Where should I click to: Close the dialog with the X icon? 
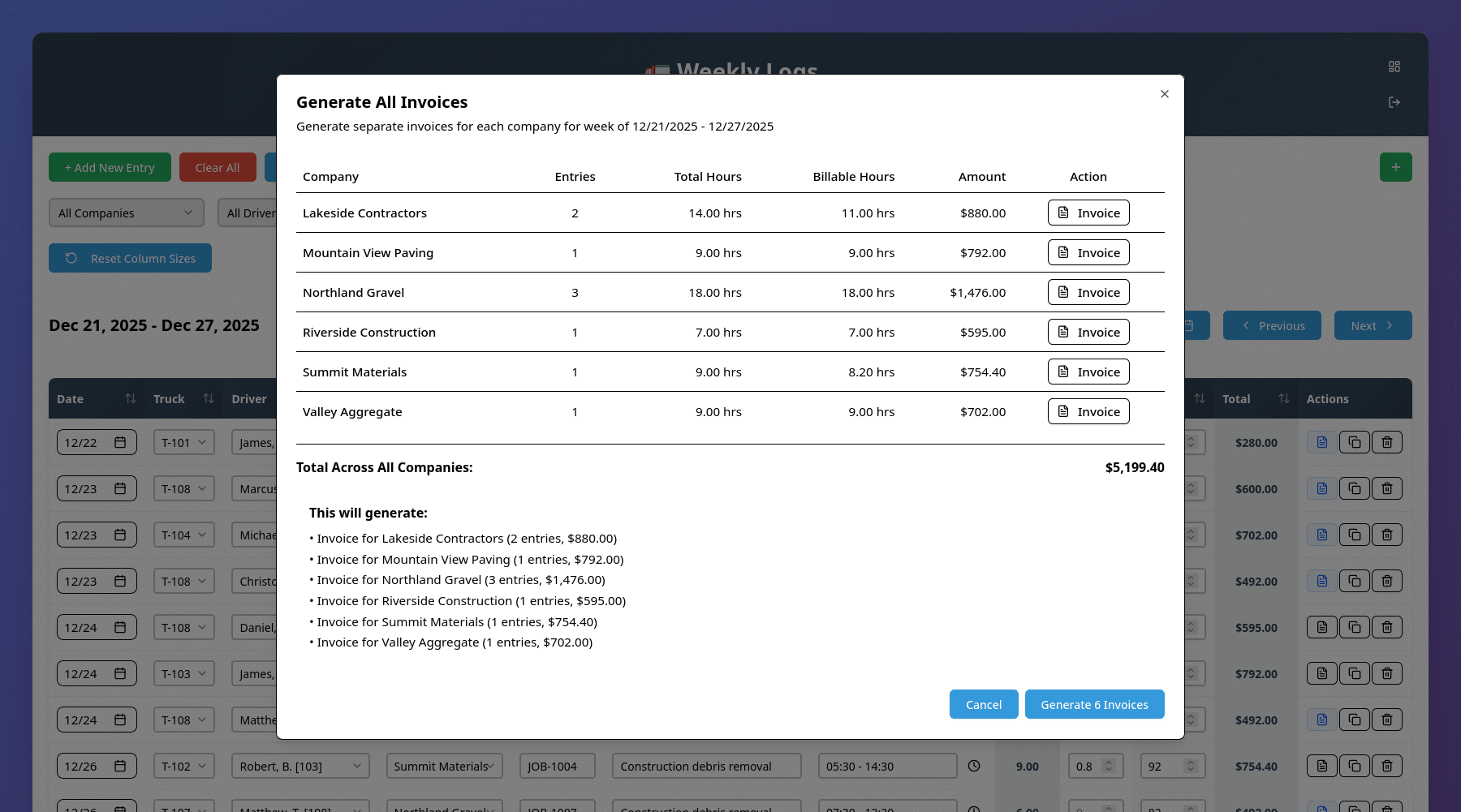pyautogui.click(x=1164, y=94)
